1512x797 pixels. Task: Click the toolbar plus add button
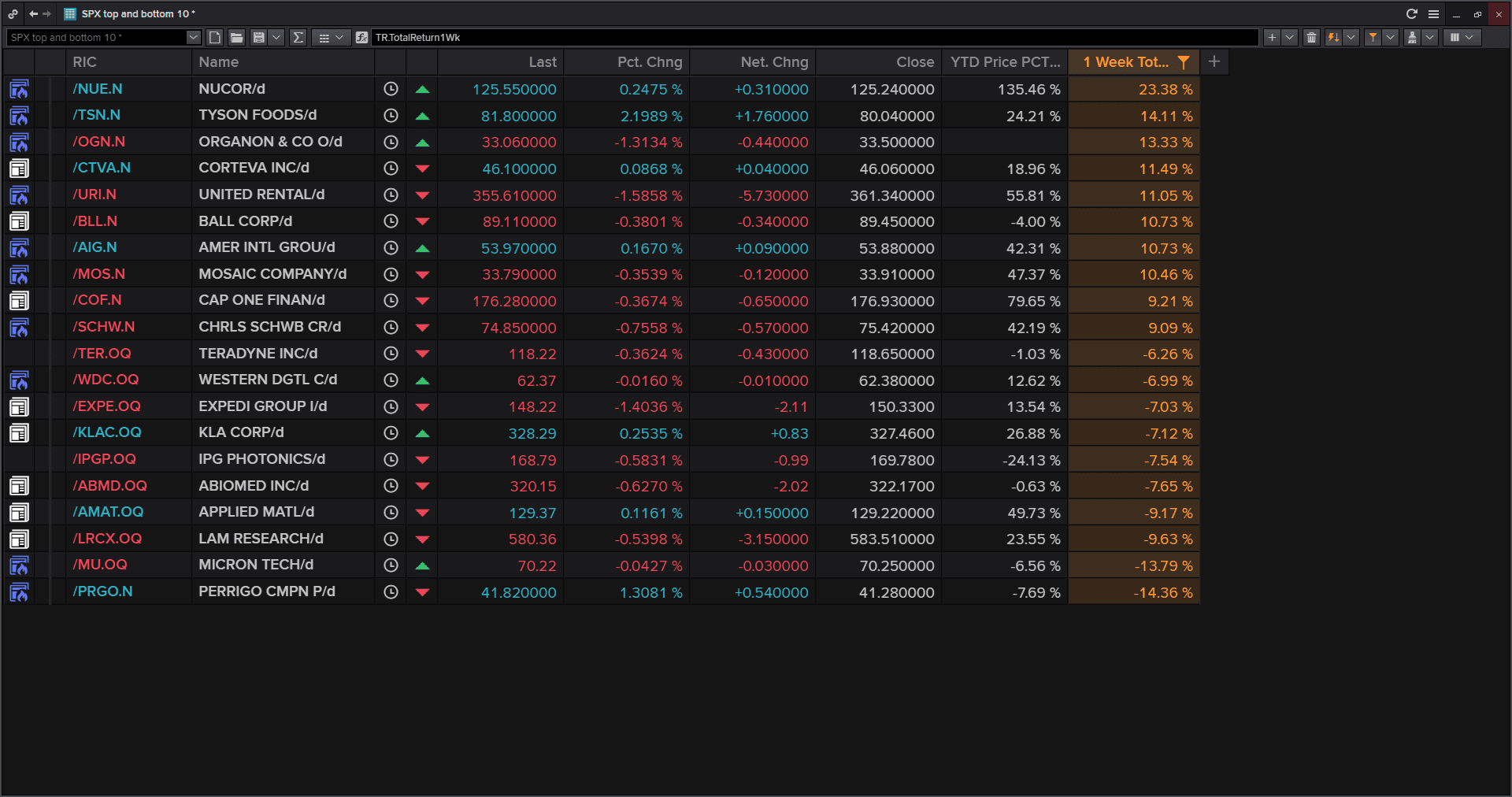pyautogui.click(x=1272, y=37)
